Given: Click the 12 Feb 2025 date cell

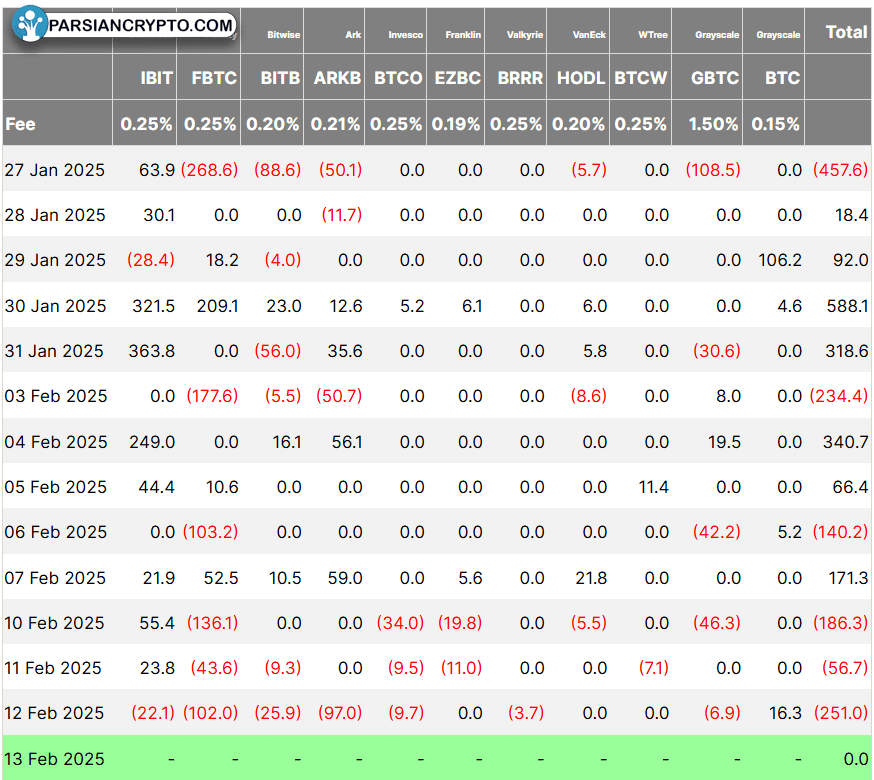Looking at the screenshot, I should click(x=54, y=713).
